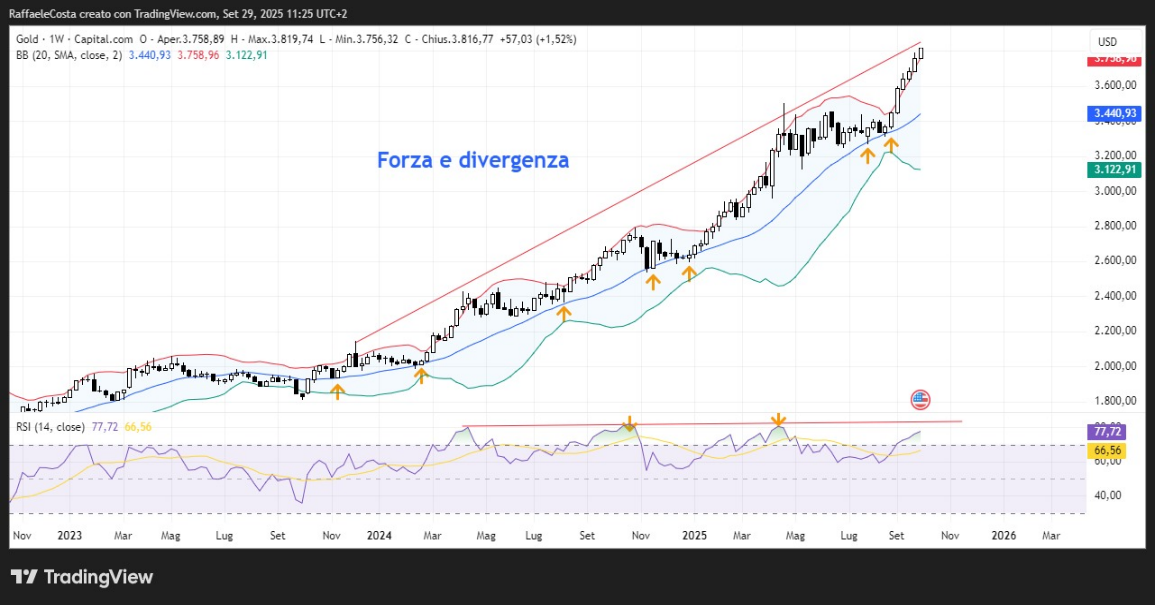This screenshot has height=605, width=1155.
Task: Click the rightmost orange arrow below the candles
Action: tap(891, 146)
